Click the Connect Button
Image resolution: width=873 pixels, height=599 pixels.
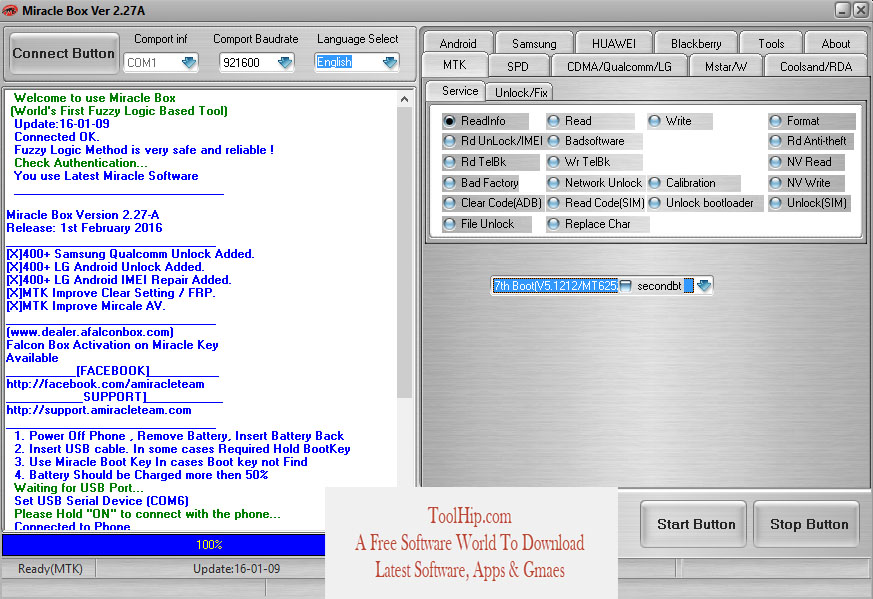(x=63, y=53)
